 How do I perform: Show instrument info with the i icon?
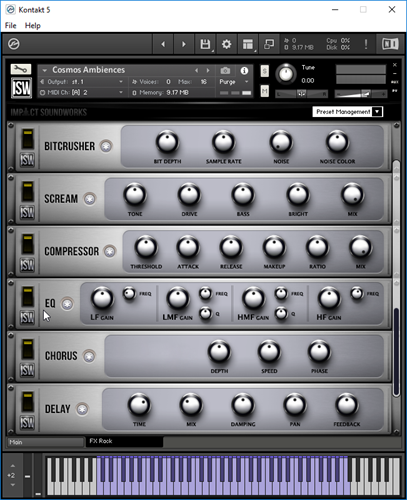[x=244, y=71]
